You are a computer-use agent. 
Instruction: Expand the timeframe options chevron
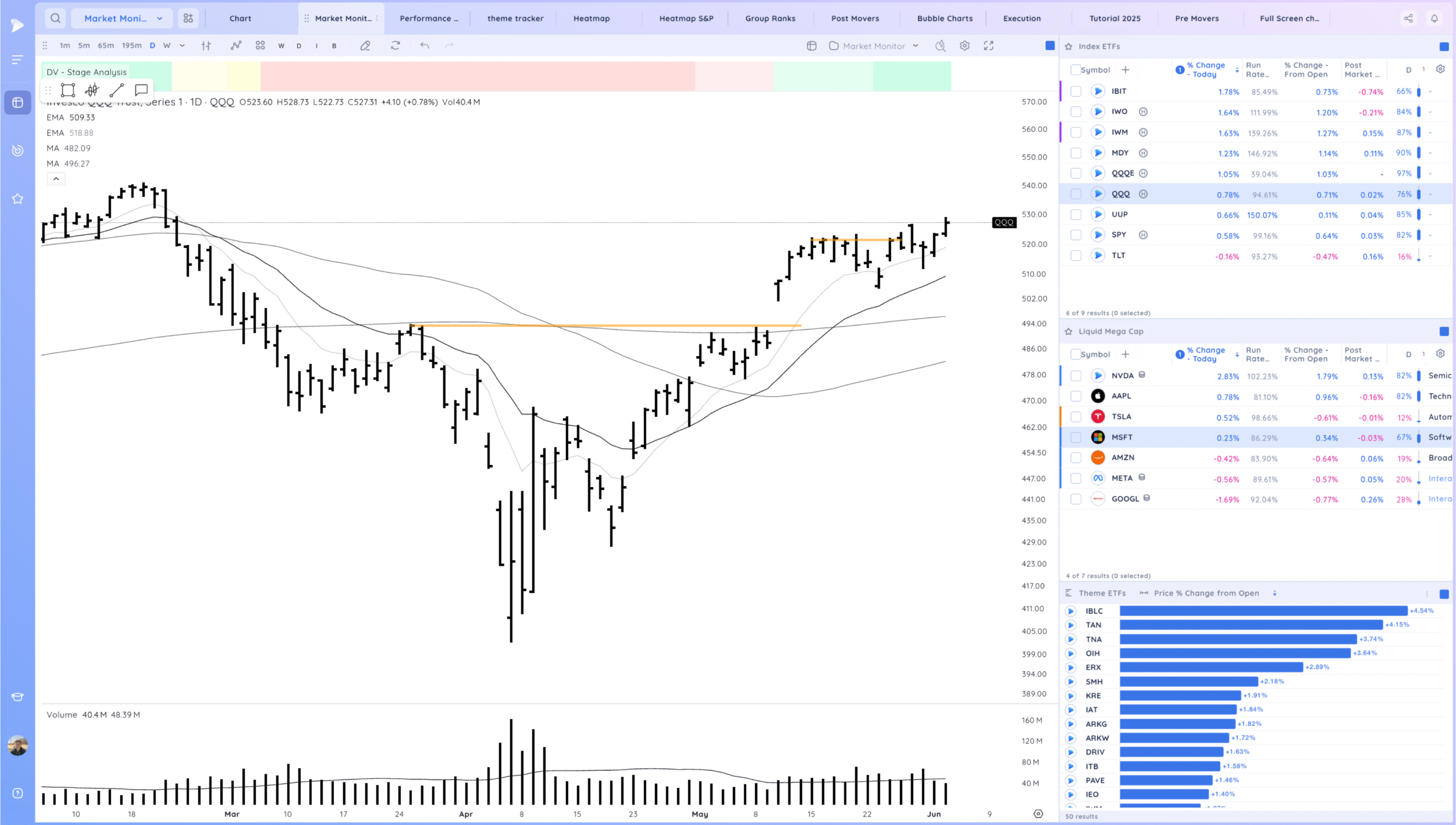click(x=182, y=46)
